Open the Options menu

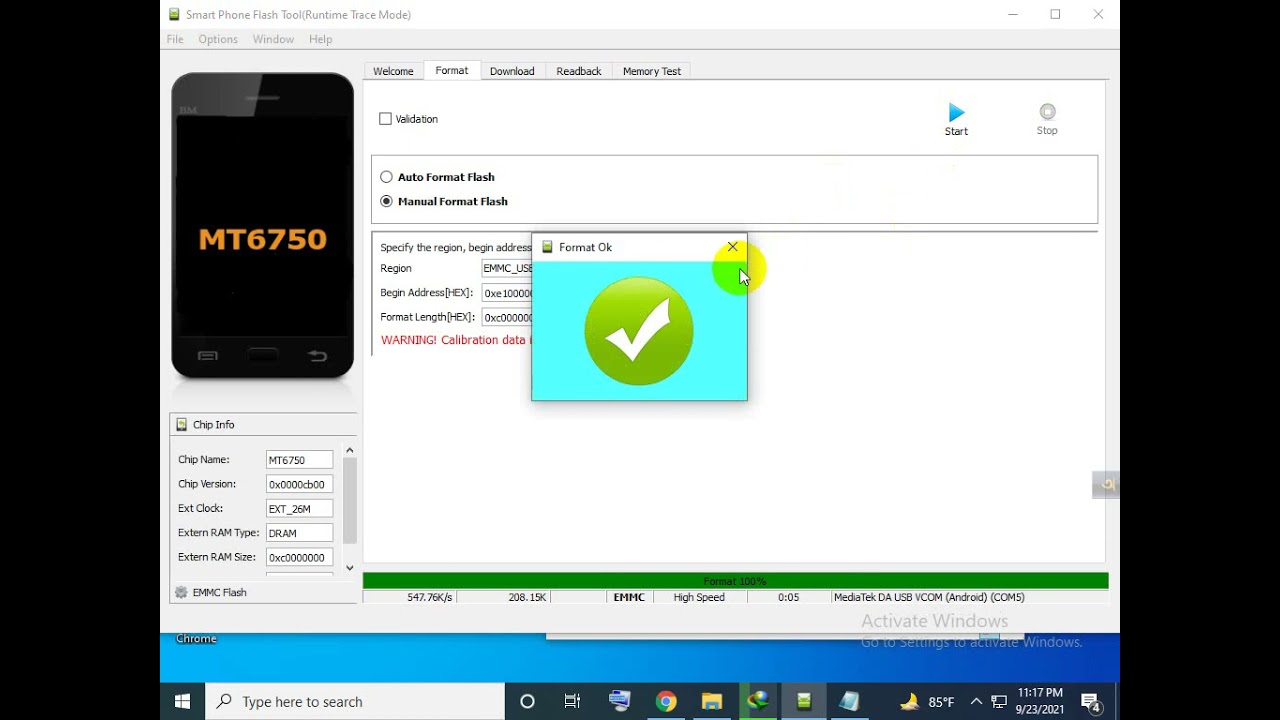tap(218, 39)
